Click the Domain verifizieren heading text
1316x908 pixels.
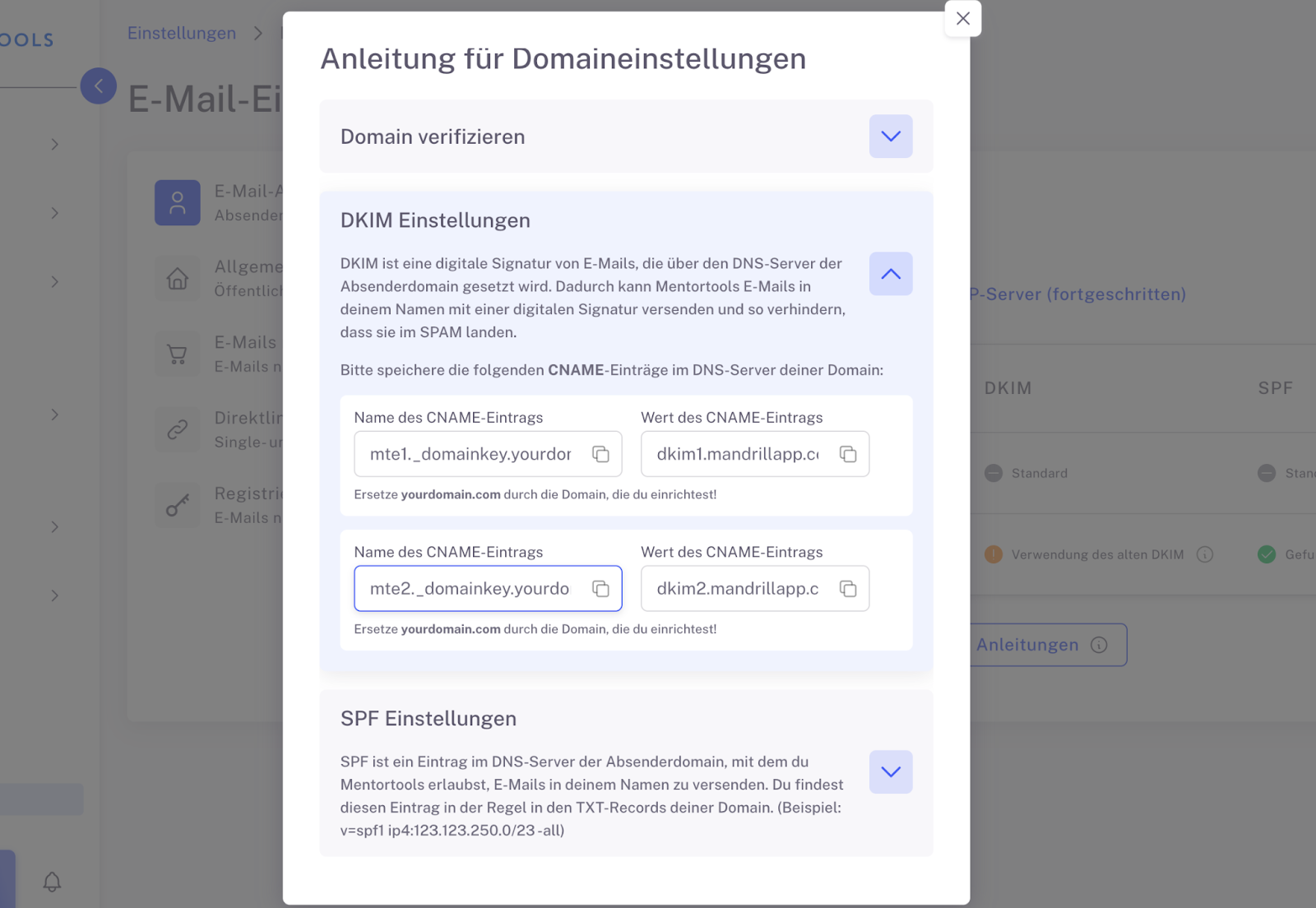[x=433, y=137]
